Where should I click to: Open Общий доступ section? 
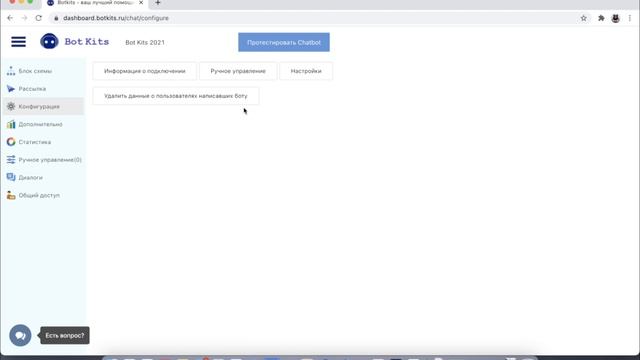click(39, 195)
